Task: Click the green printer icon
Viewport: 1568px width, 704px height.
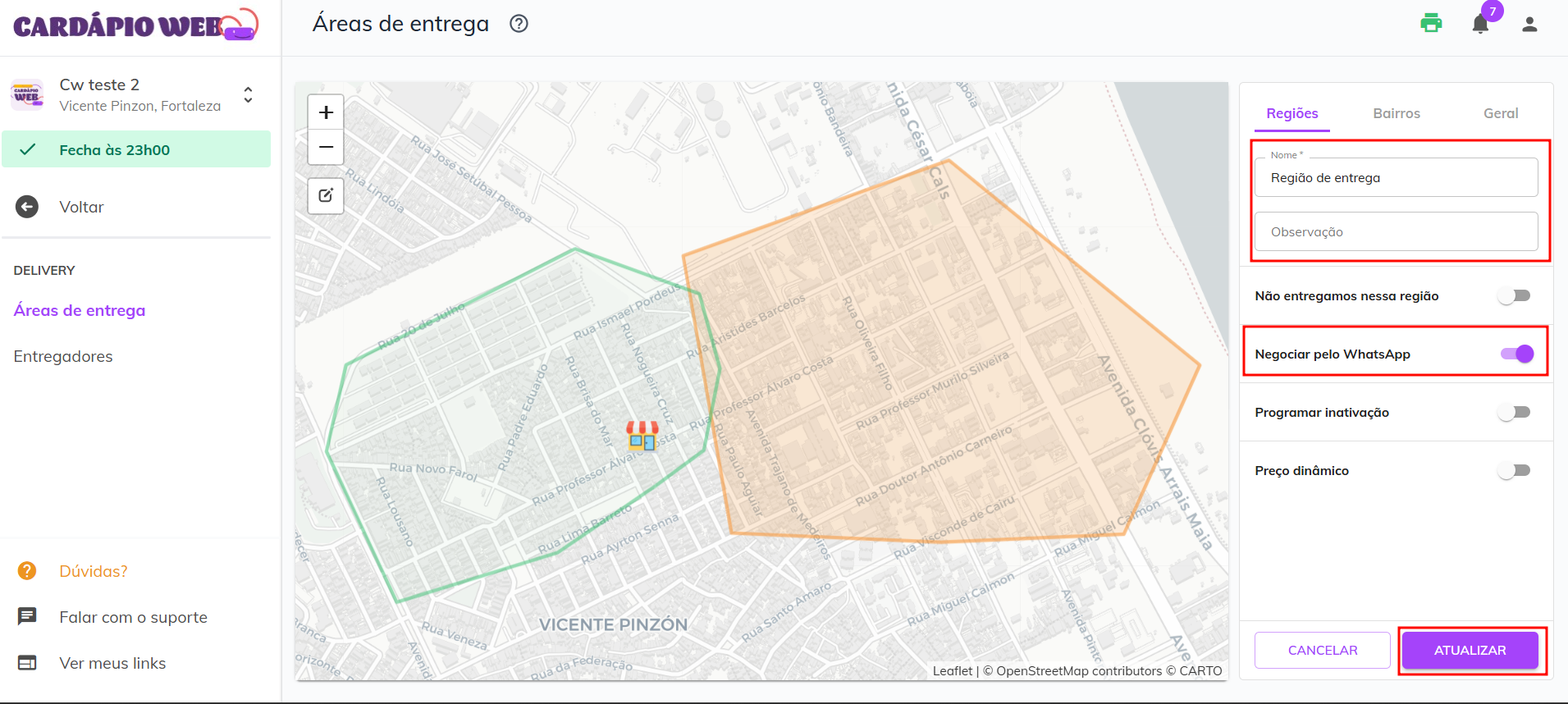Action: click(1431, 24)
